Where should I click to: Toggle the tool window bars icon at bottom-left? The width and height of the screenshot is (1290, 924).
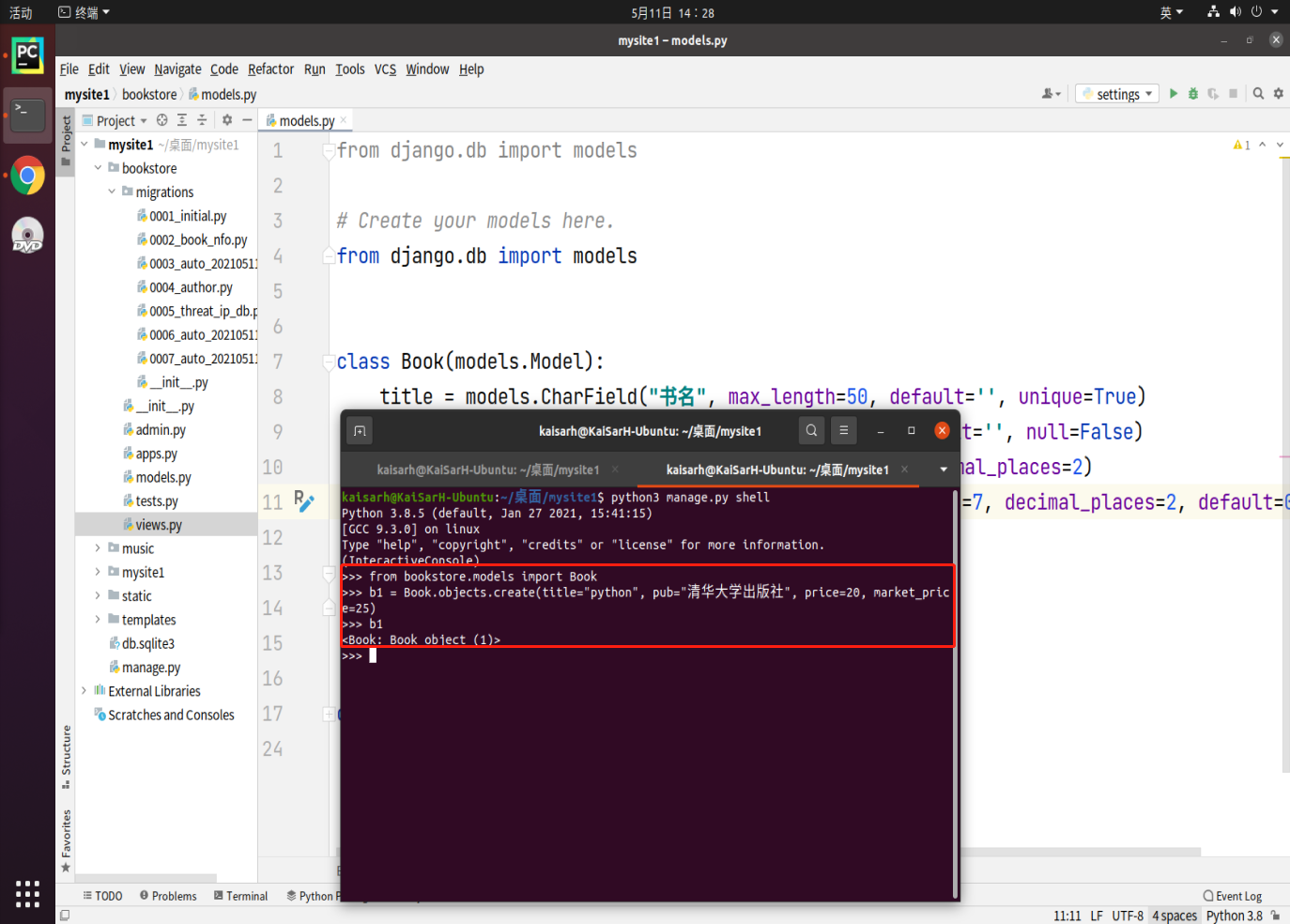(65, 916)
